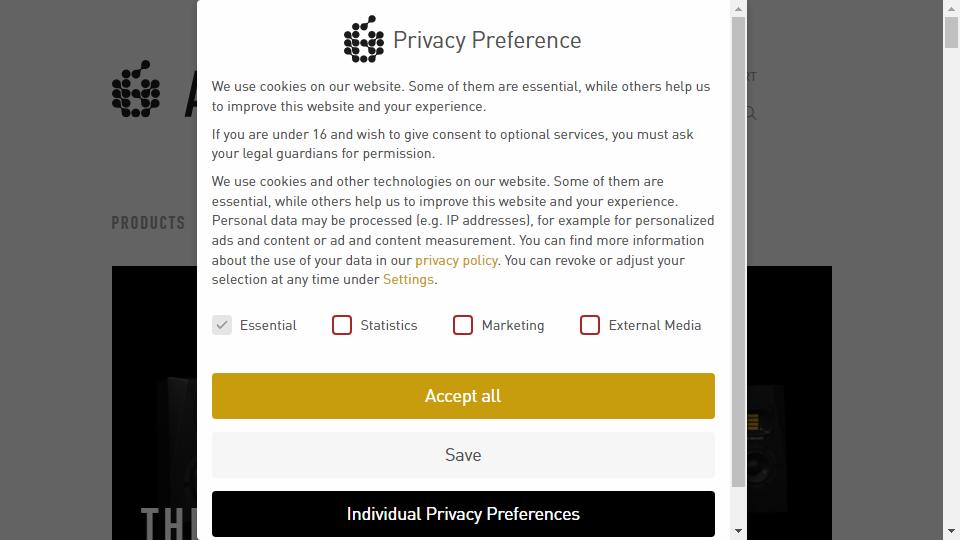
Task: Open the search magnifier icon
Action: [x=750, y=114]
